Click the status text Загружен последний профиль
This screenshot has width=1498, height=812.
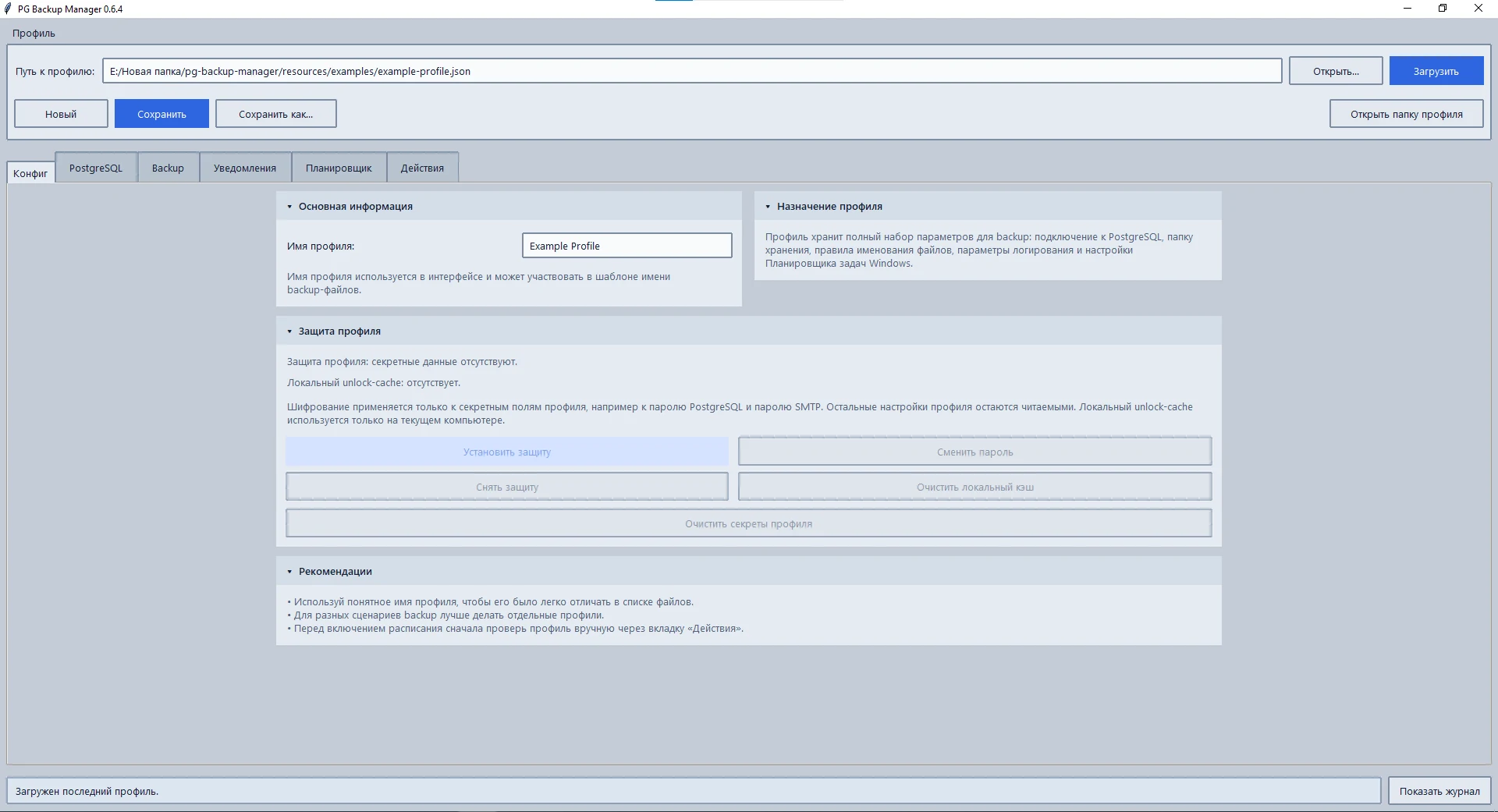[x=87, y=791]
